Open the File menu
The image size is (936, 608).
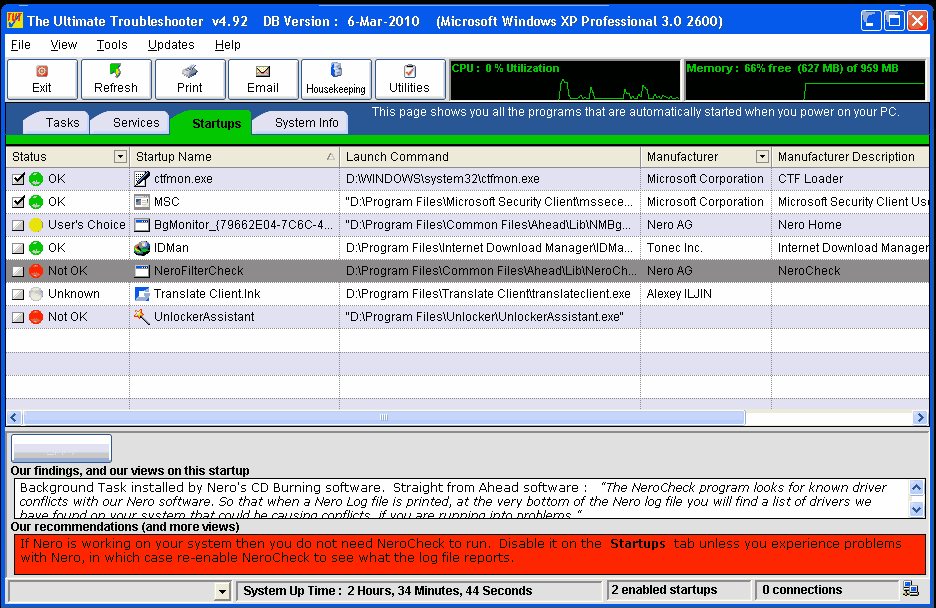coord(20,45)
